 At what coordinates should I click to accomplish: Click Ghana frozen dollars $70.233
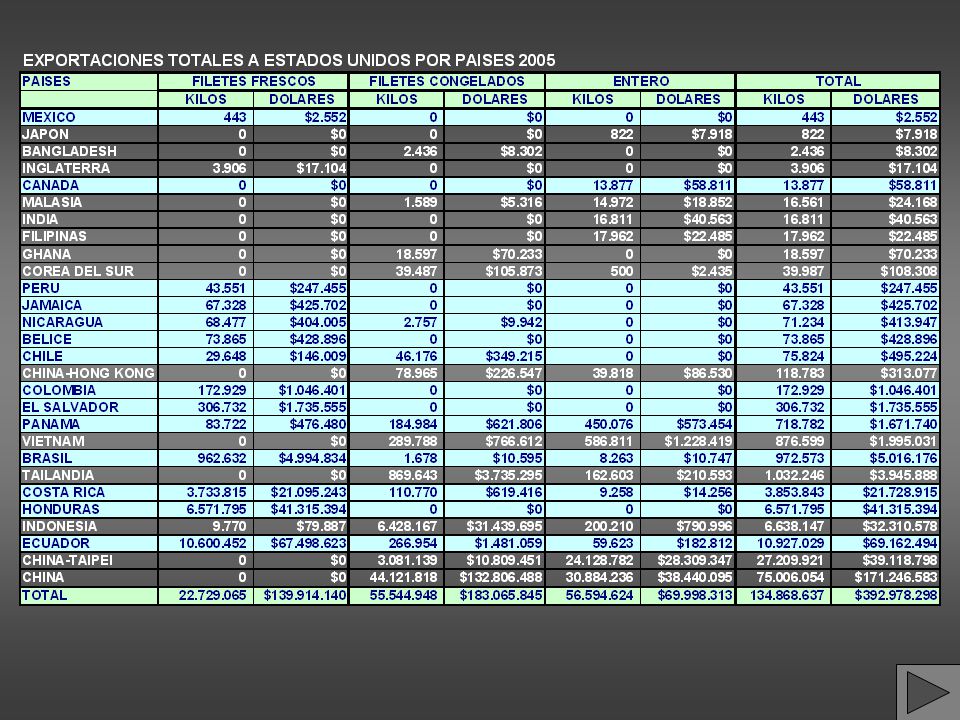click(517, 254)
